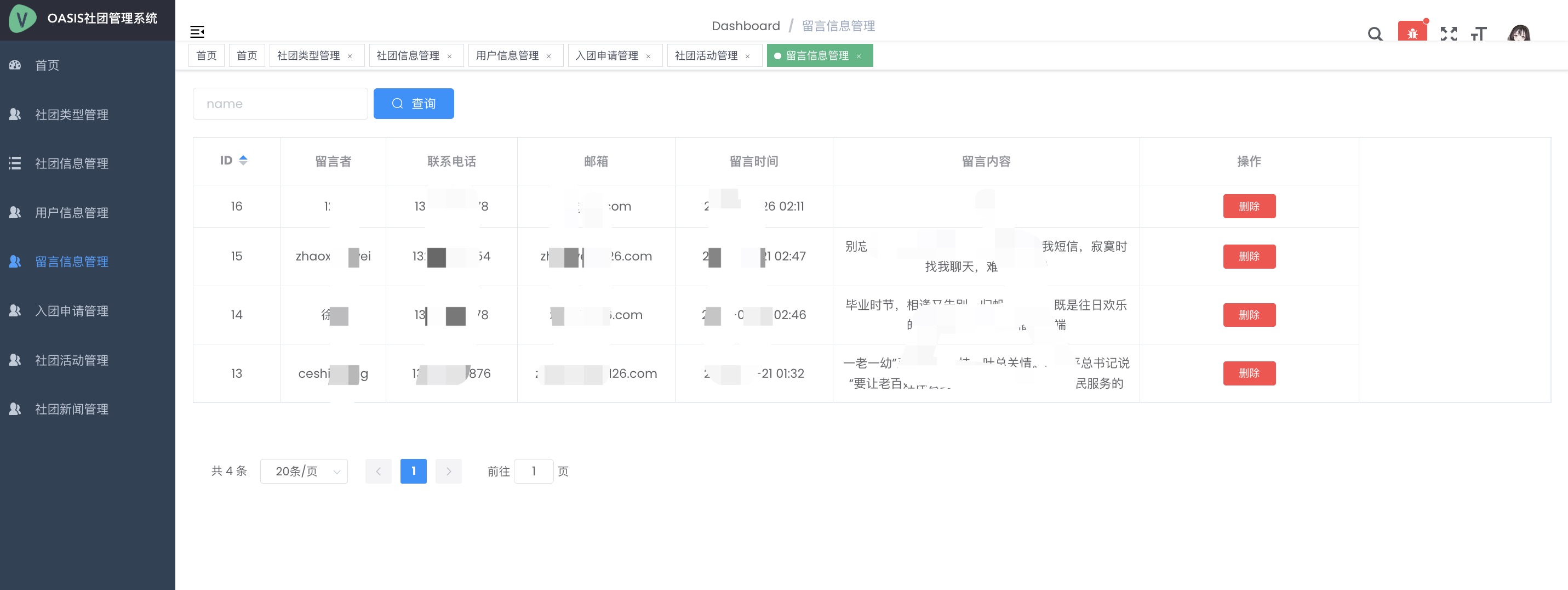Click the 留言信息管理 breadcrumb text
The height and width of the screenshot is (590, 1568).
point(838,26)
